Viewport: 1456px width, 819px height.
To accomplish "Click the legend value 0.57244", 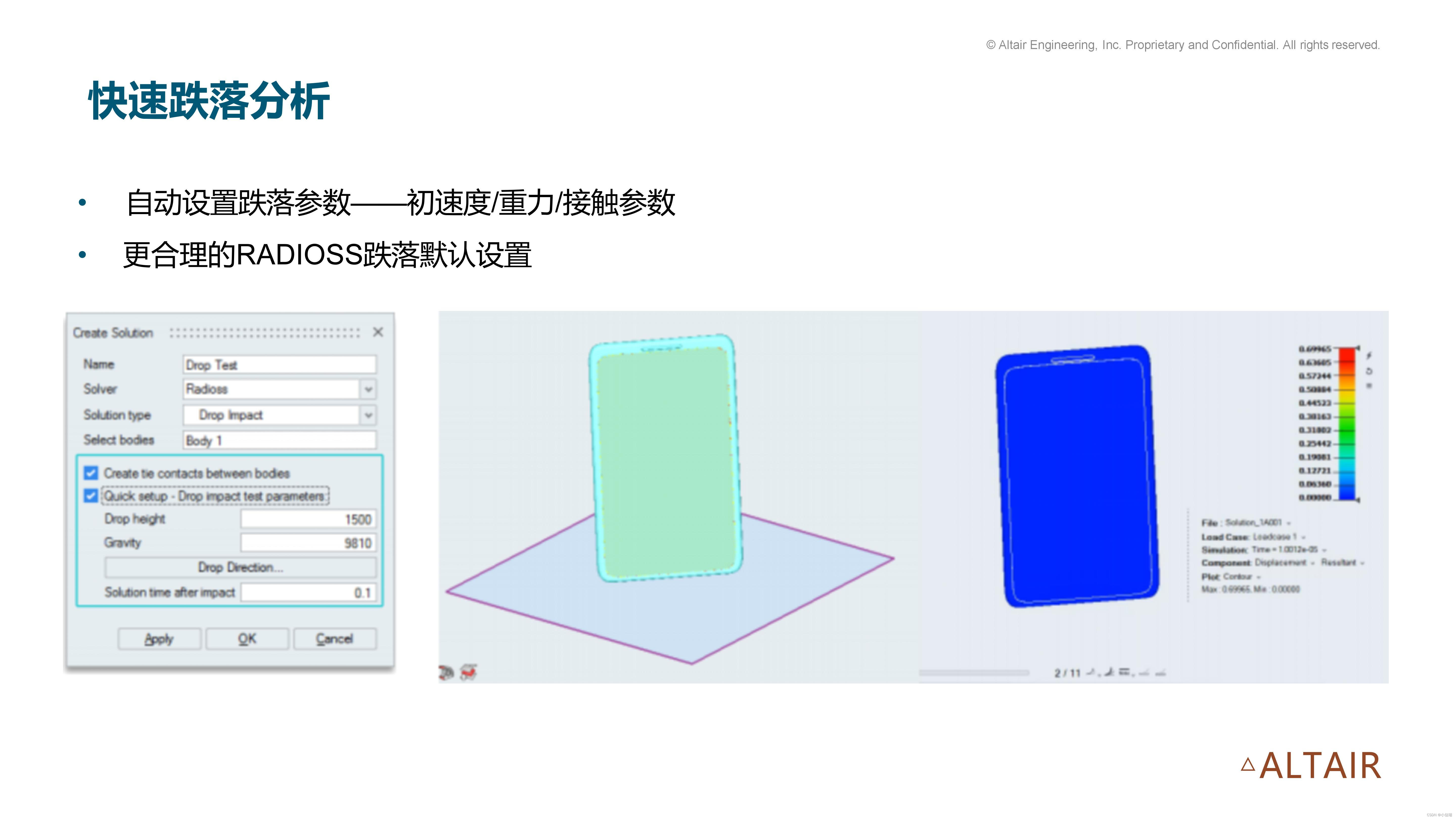I will point(1315,376).
